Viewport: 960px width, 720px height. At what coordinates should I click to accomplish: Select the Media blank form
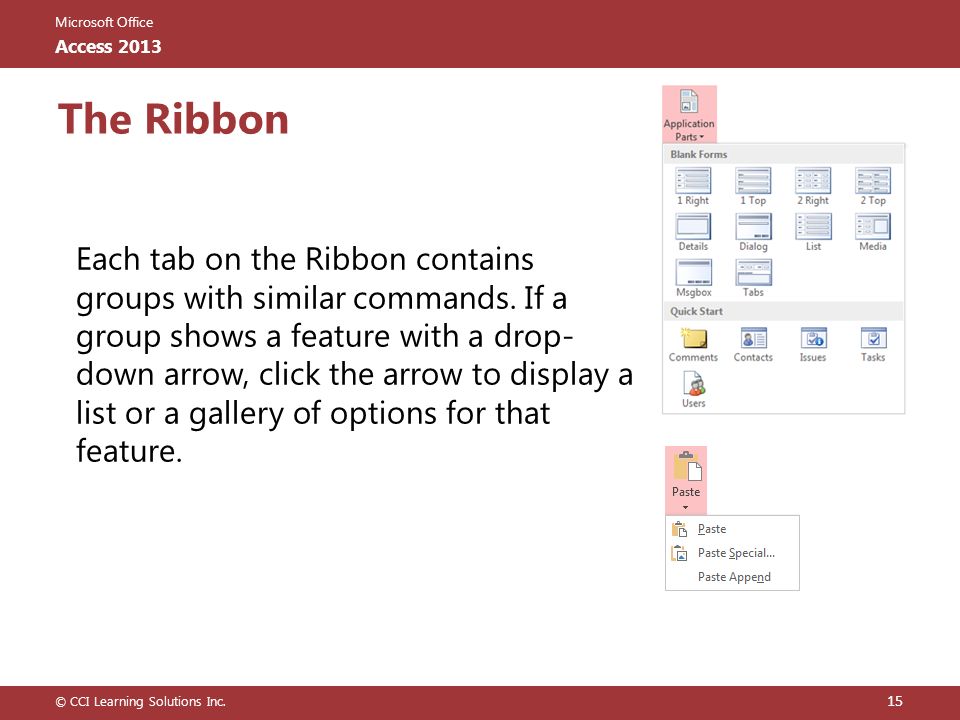pyautogui.click(x=873, y=233)
